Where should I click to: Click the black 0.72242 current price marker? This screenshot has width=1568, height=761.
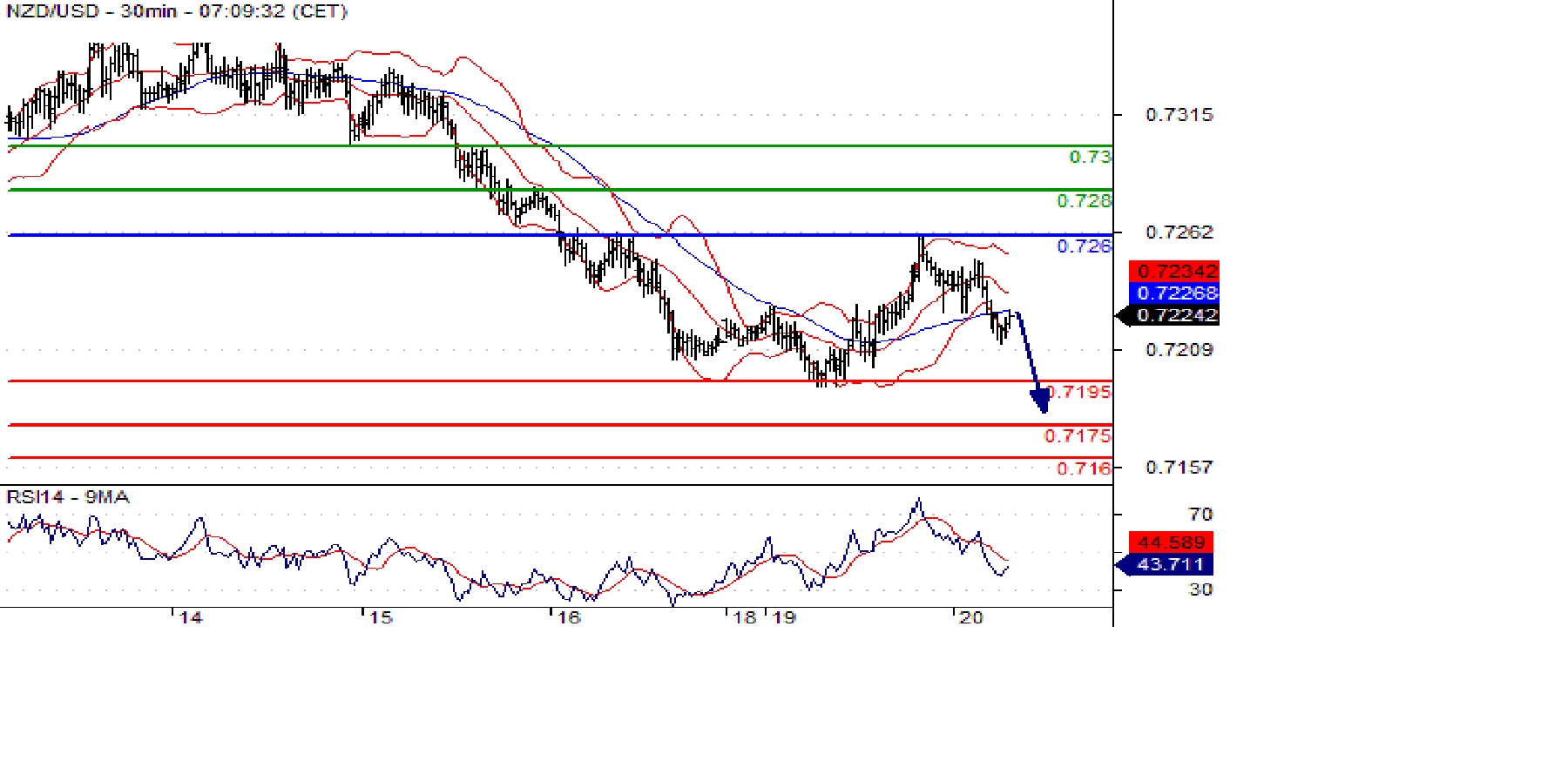[1173, 315]
